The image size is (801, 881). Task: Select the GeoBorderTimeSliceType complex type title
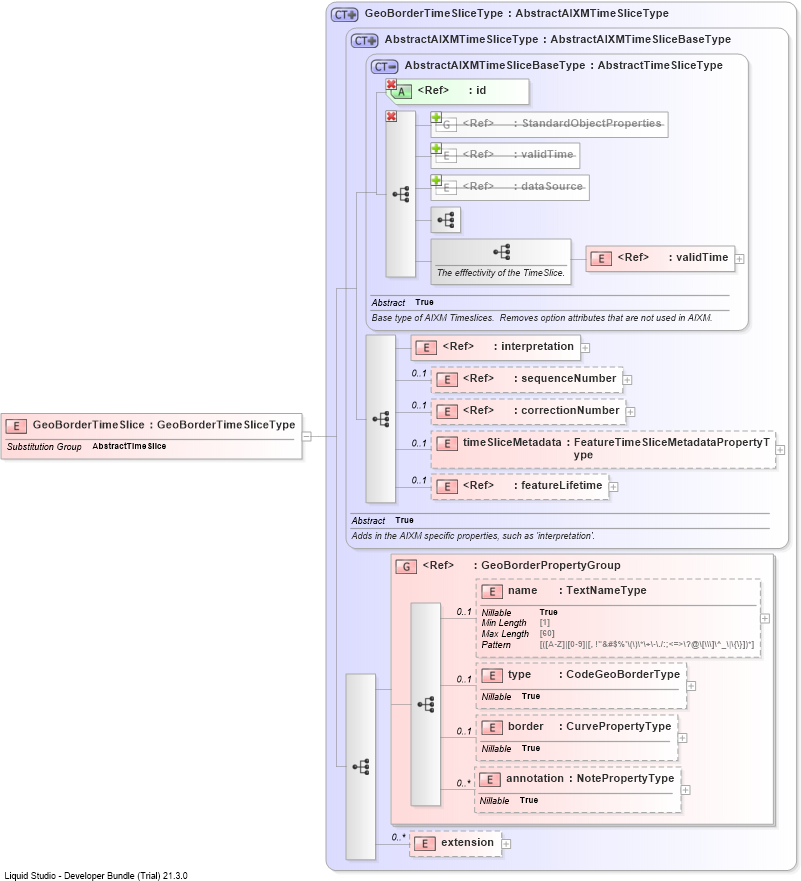pyautogui.click(x=516, y=13)
